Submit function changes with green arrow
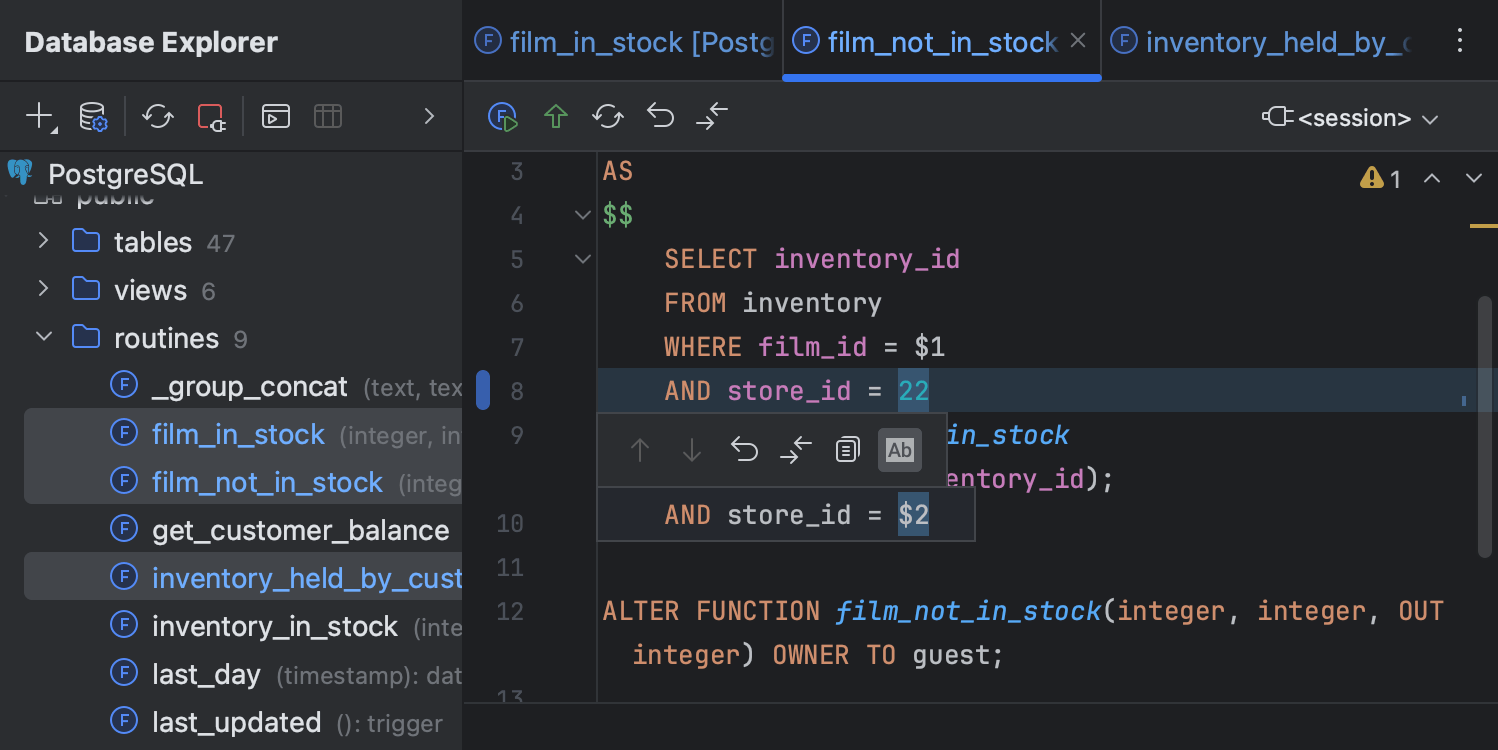The width and height of the screenshot is (1498, 750). tap(555, 116)
